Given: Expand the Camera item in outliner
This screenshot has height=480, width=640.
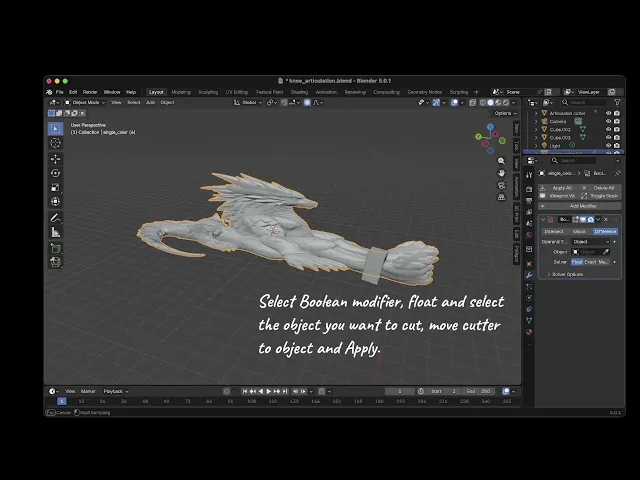Looking at the screenshot, I should [x=536, y=121].
